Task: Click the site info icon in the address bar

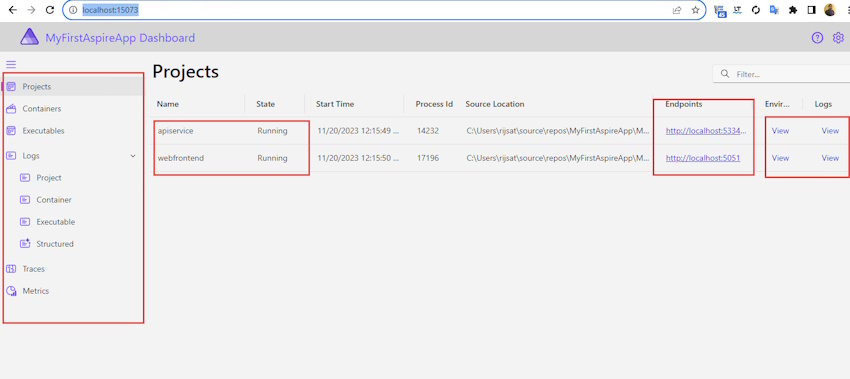Action: tap(73, 10)
